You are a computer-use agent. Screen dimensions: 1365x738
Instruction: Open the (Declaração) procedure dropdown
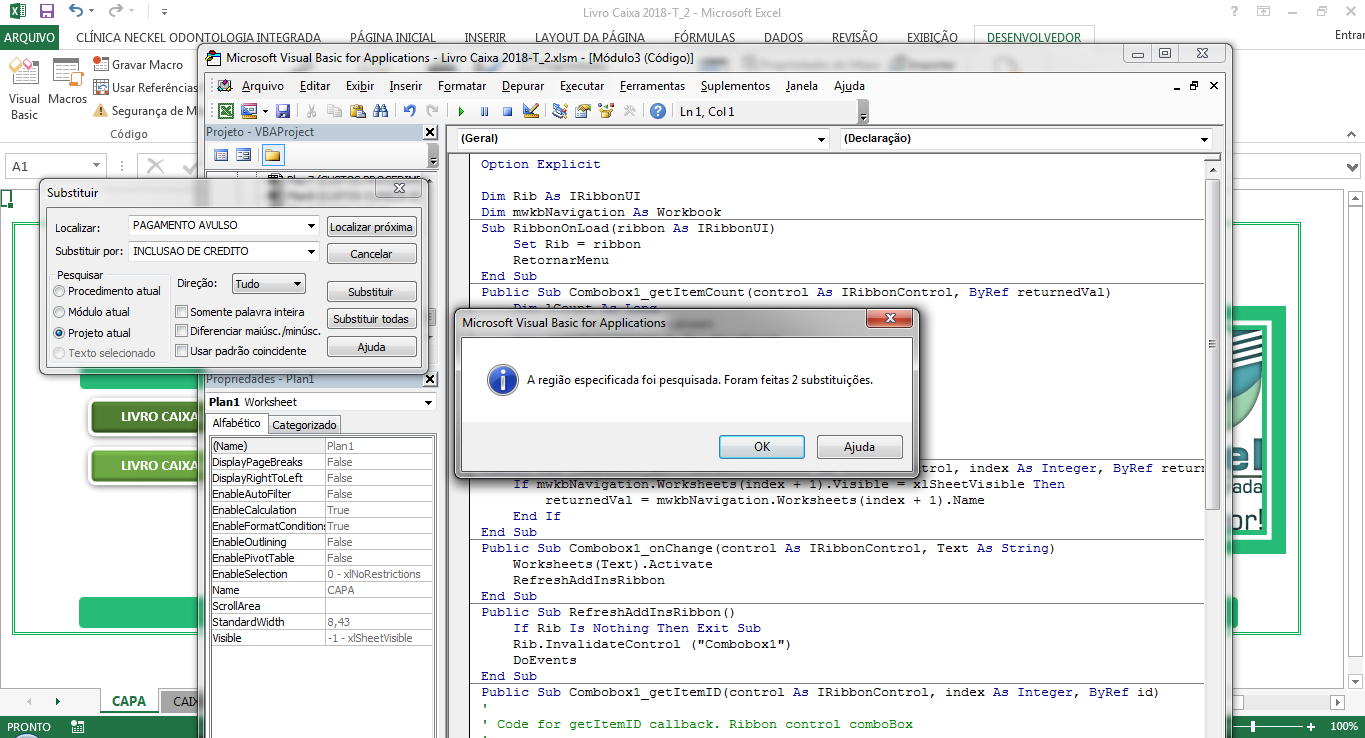tap(1204, 139)
